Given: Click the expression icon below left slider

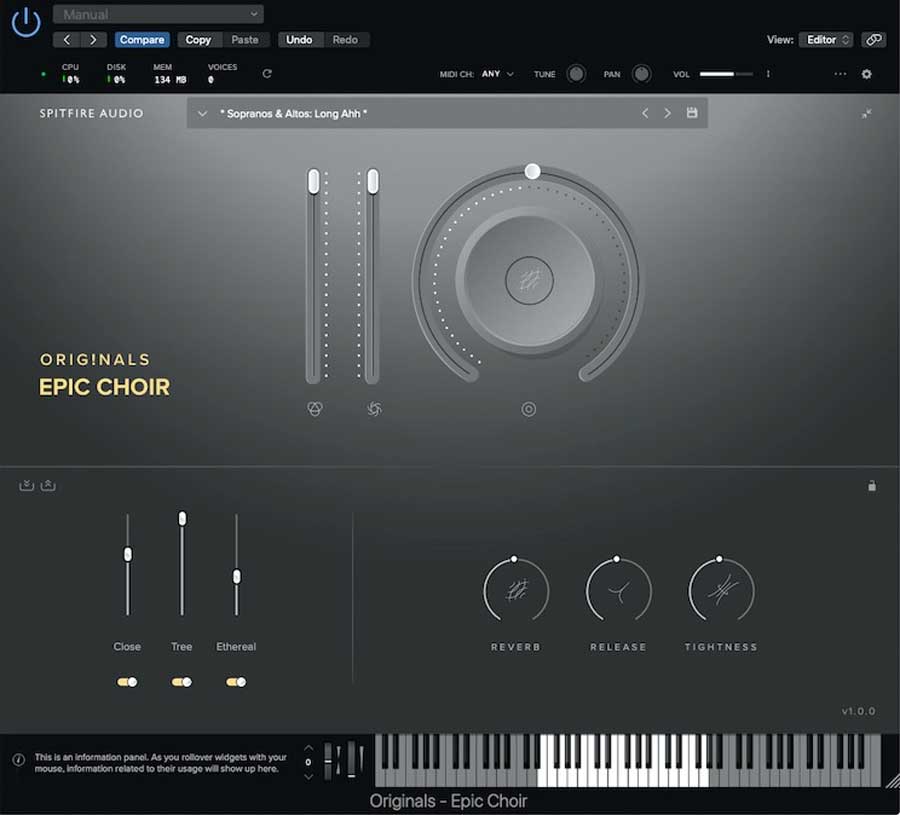Looking at the screenshot, I should pos(315,409).
